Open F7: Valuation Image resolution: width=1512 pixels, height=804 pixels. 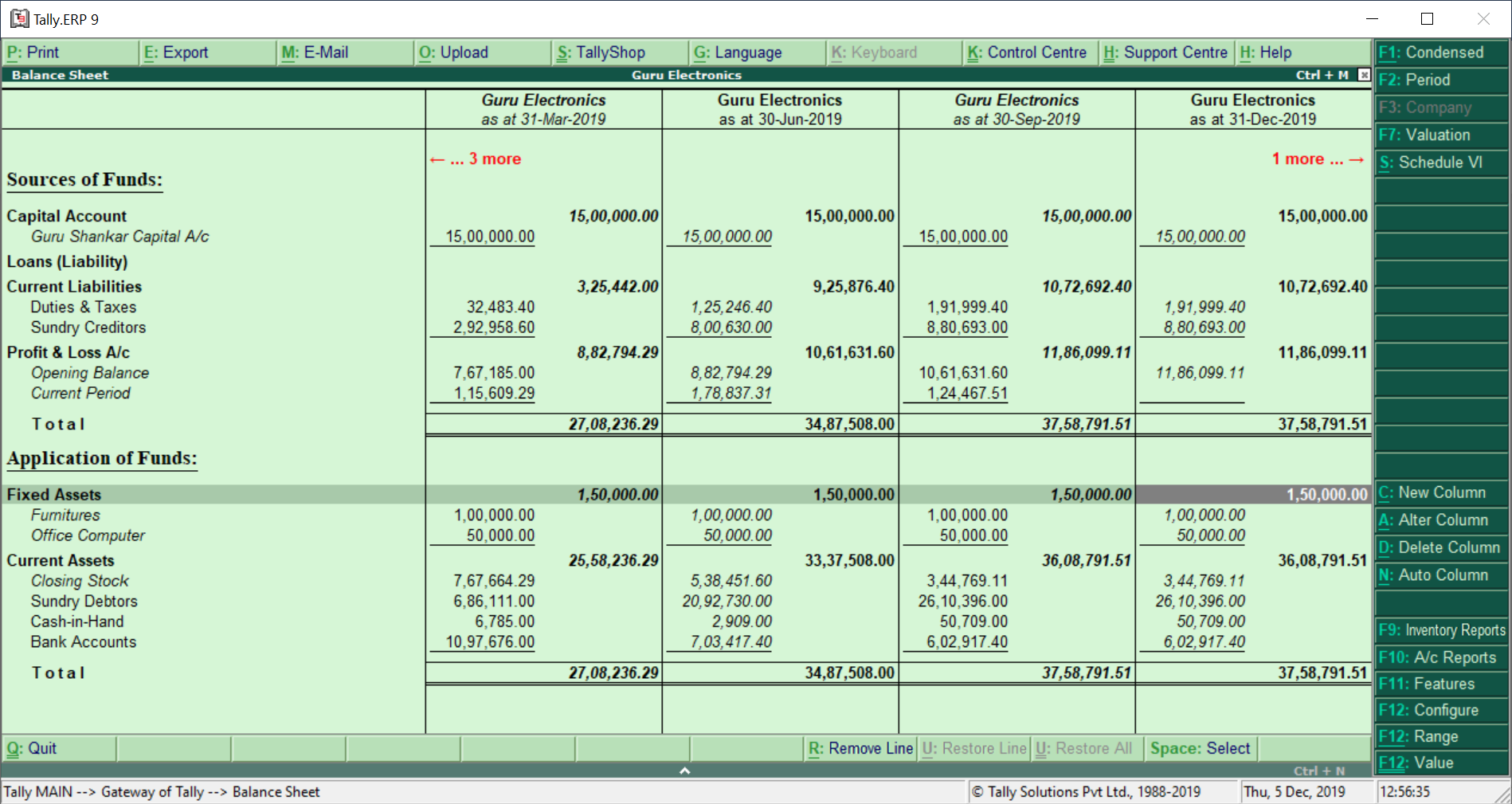[x=1439, y=135]
